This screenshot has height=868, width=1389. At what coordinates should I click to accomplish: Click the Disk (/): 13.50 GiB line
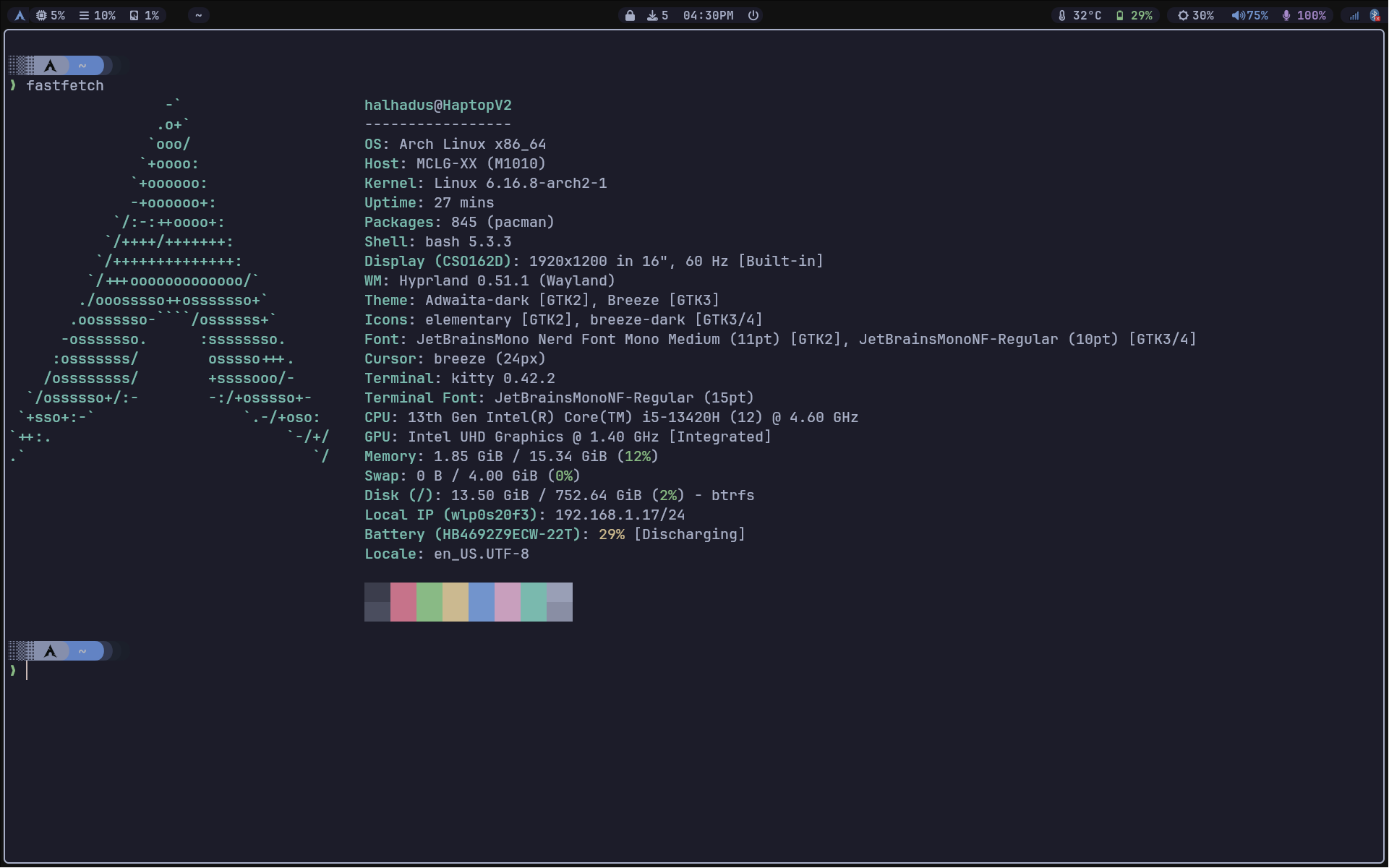(560, 496)
